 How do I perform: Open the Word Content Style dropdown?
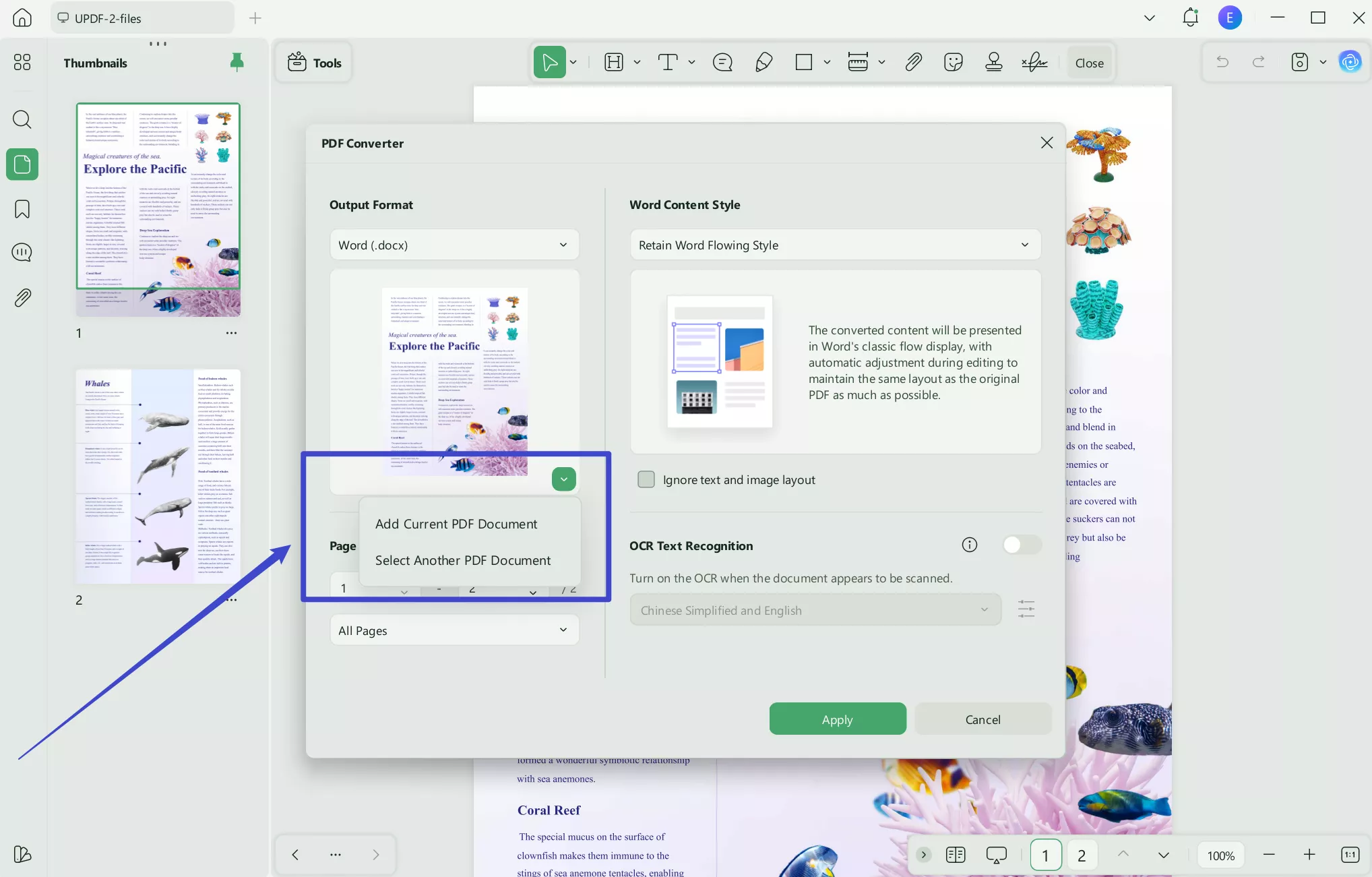(x=835, y=245)
